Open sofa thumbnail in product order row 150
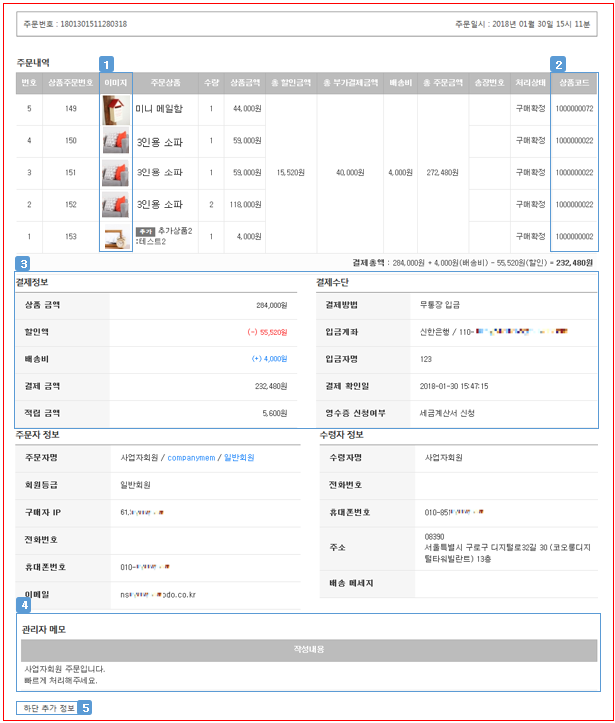 (116, 140)
